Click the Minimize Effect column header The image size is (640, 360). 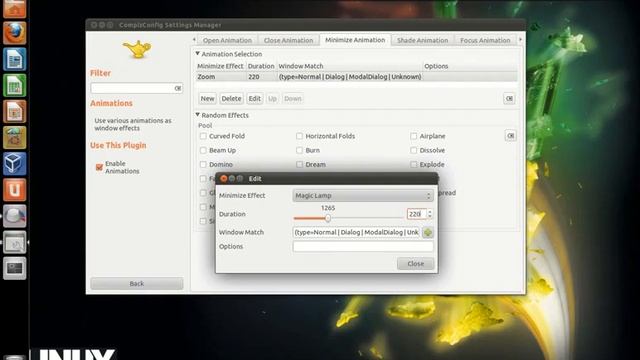(x=220, y=66)
